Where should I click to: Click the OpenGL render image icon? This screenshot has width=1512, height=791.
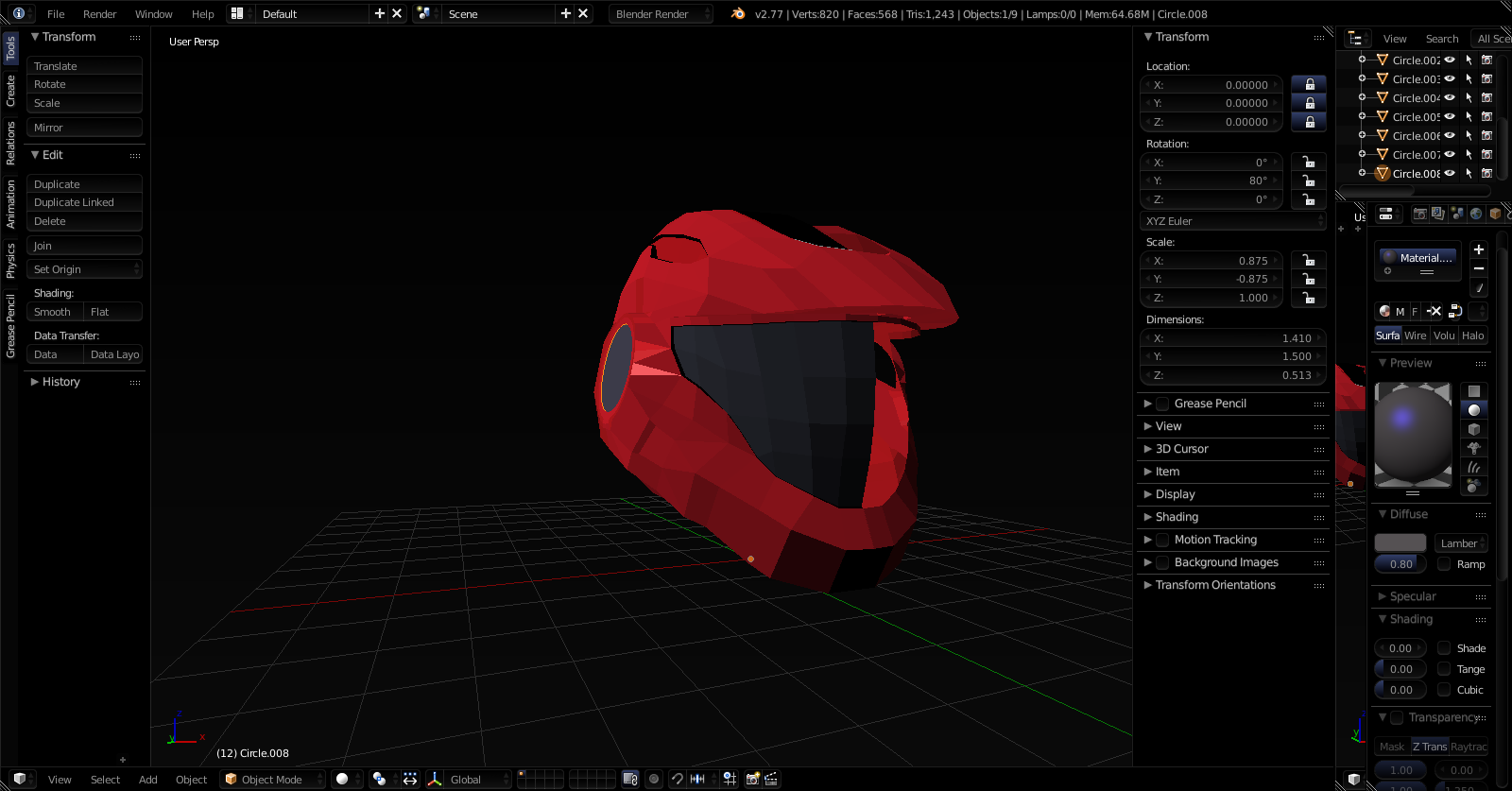pyautogui.click(x=753, y=779)
